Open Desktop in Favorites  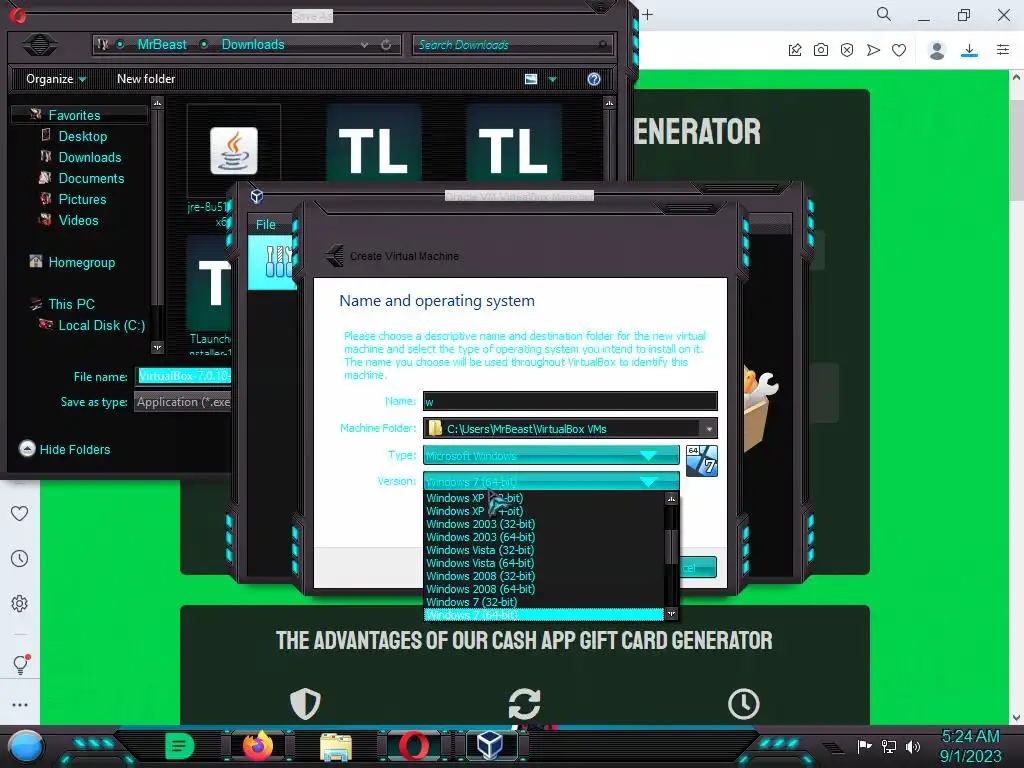tap(82, 136)
